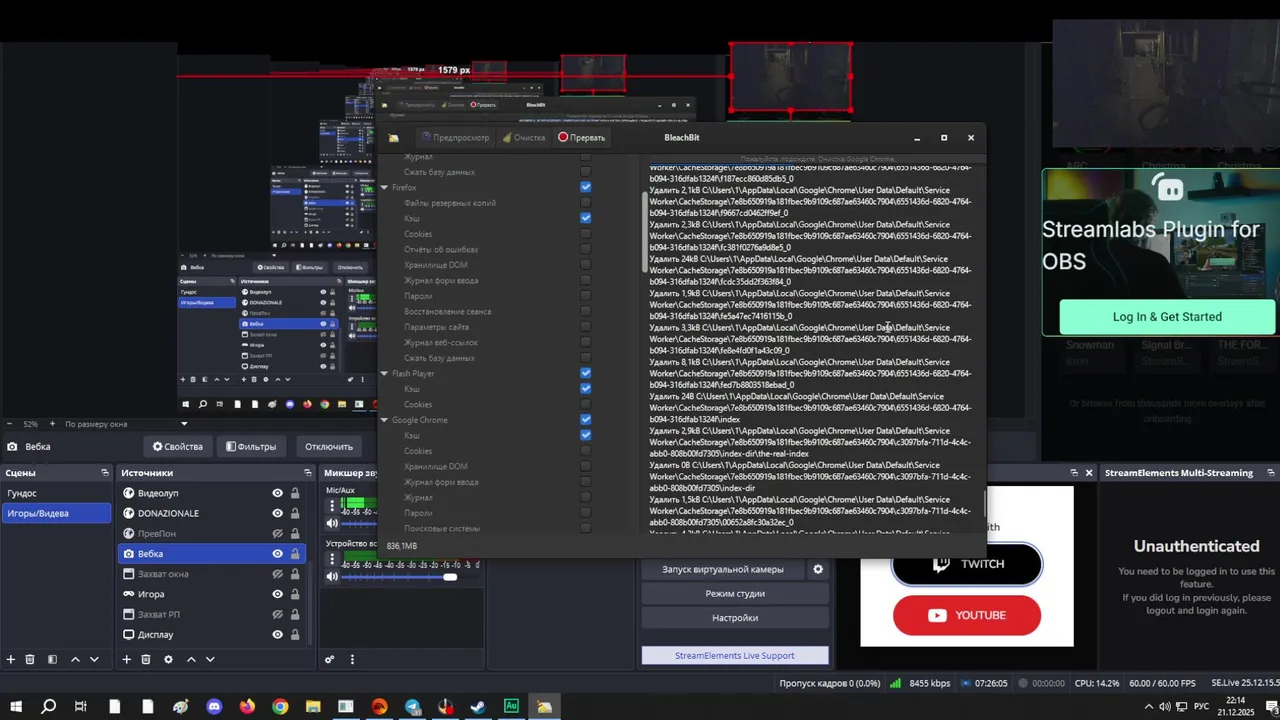Mute the Mic/Aux speaker icon
The width and height of the screenshot is (1280, 720).
coord(332,523)
